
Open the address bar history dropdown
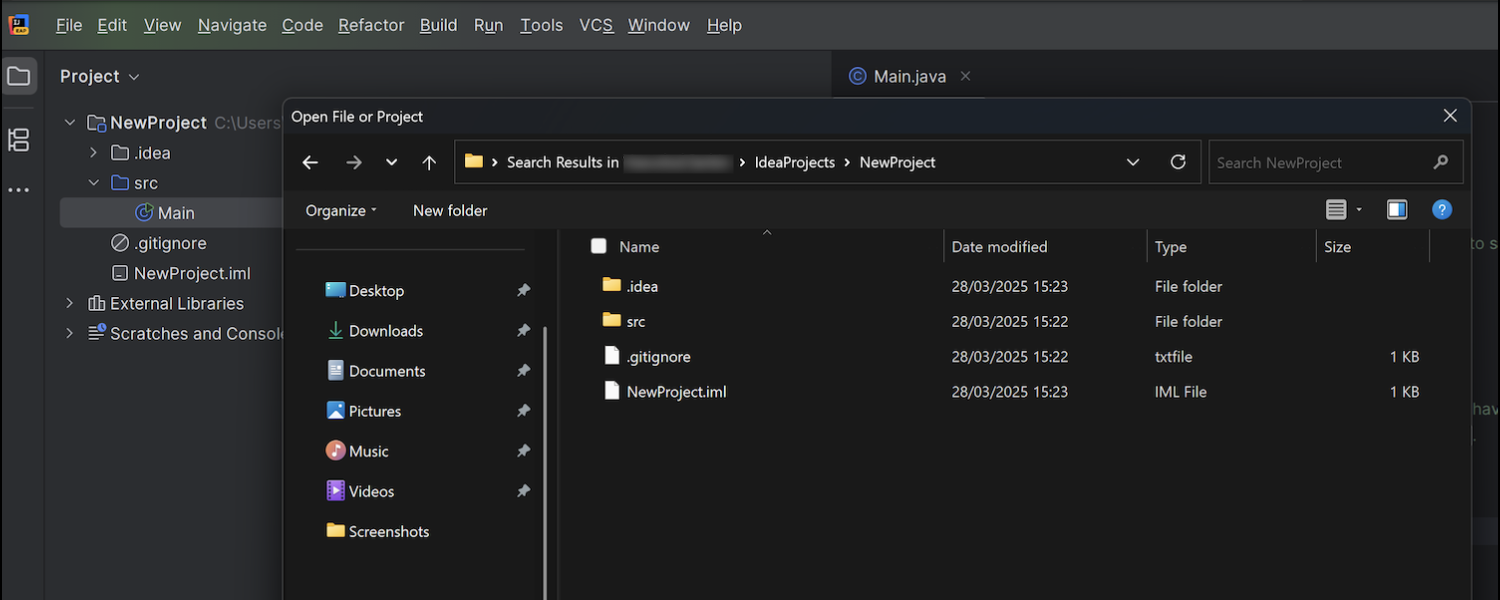pos(1133,162)
